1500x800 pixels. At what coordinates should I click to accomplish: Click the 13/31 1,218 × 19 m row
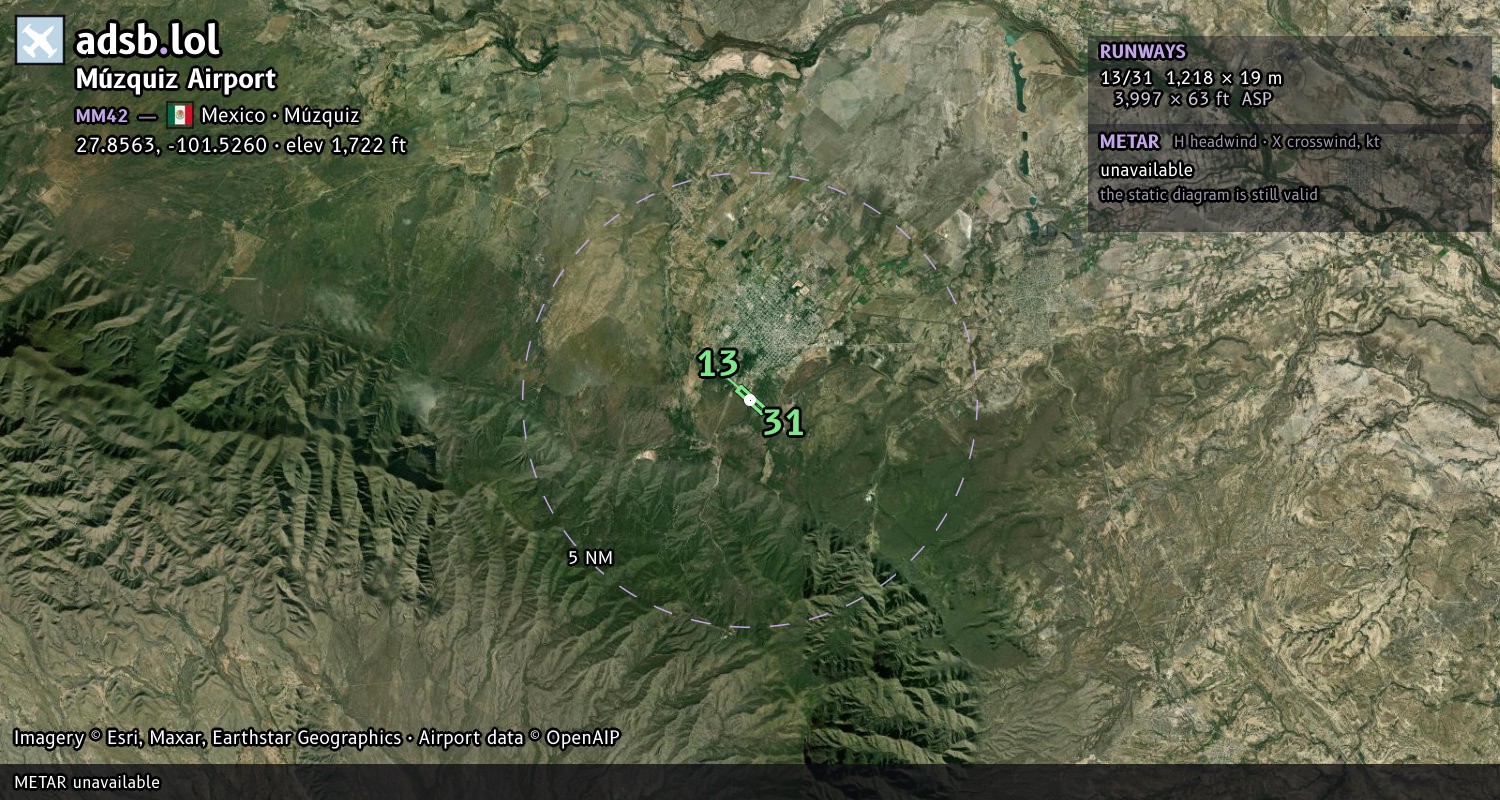(1190, 77)
